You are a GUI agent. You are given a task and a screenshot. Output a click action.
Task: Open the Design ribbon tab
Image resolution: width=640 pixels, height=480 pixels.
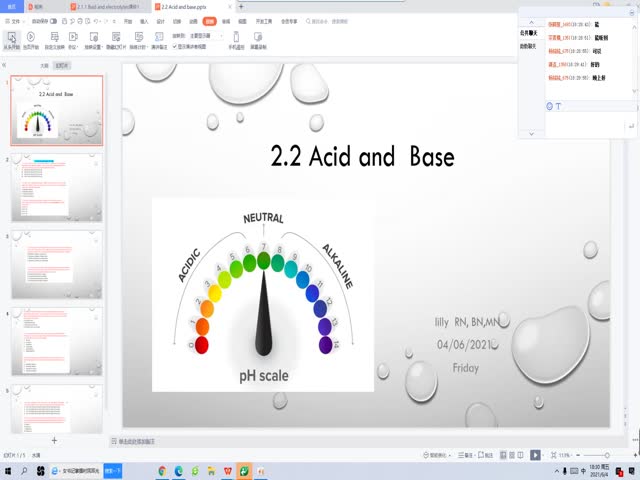pos(160,21)
